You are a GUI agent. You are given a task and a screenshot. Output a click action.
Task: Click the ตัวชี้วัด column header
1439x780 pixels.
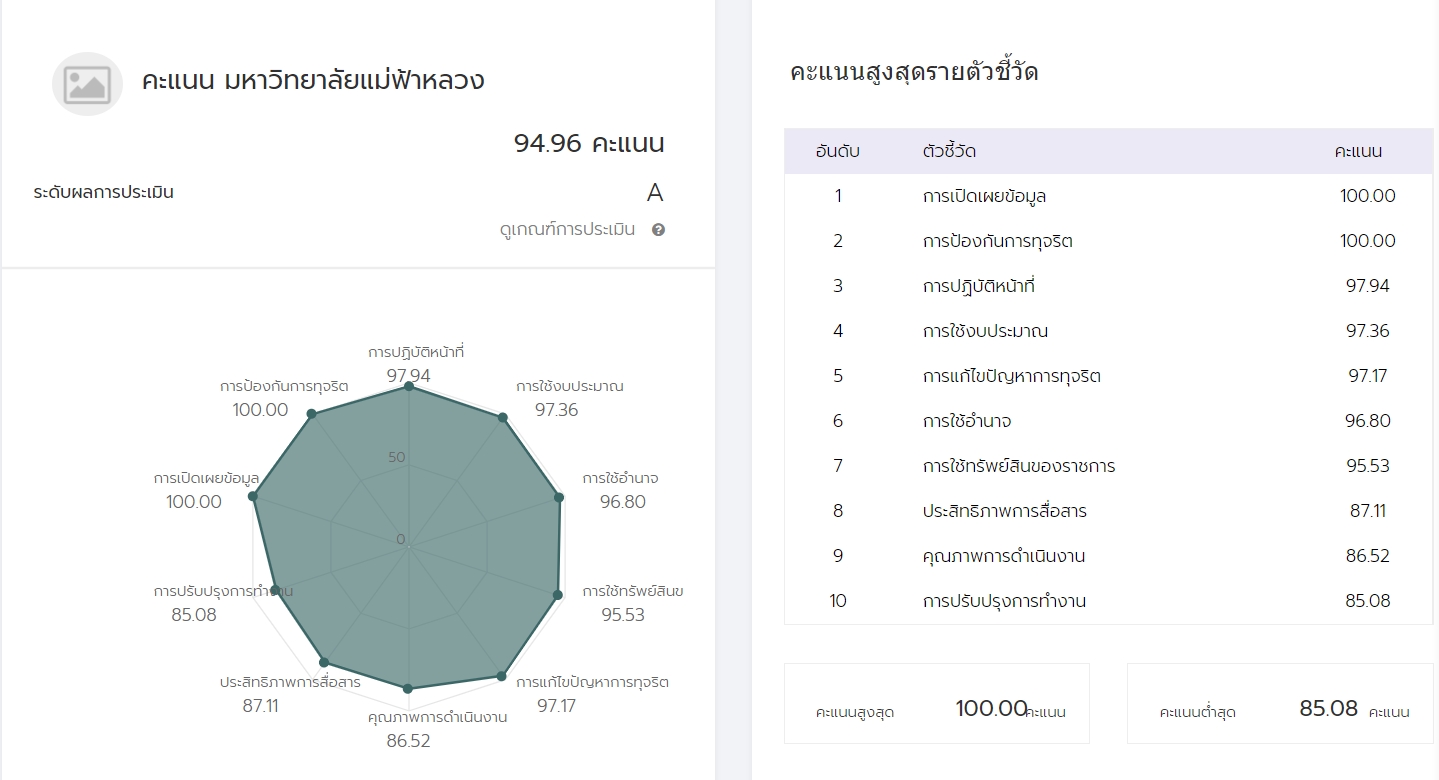pos(949,151)
